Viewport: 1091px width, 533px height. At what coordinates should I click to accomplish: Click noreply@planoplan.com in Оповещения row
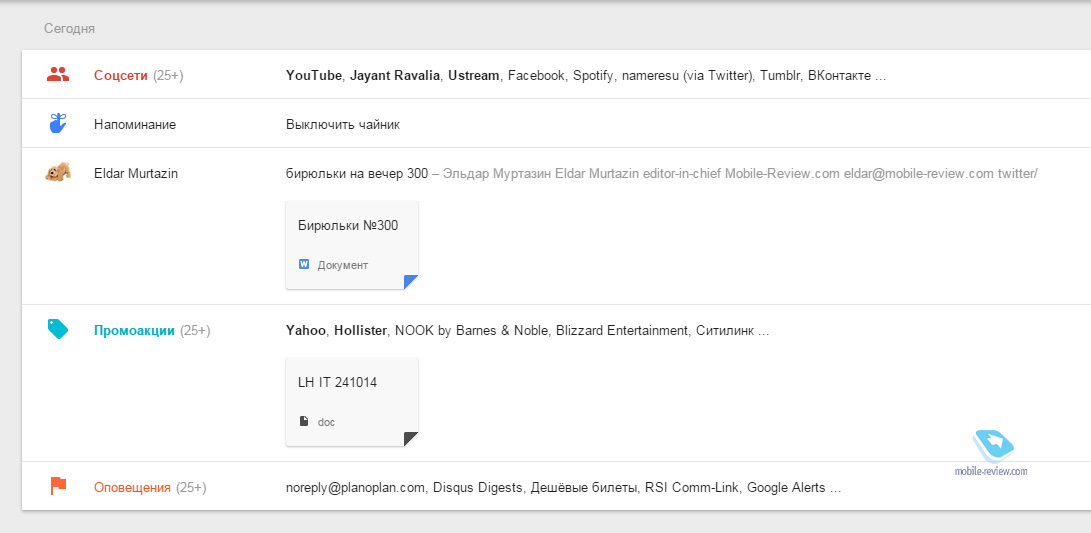[355, 488]
